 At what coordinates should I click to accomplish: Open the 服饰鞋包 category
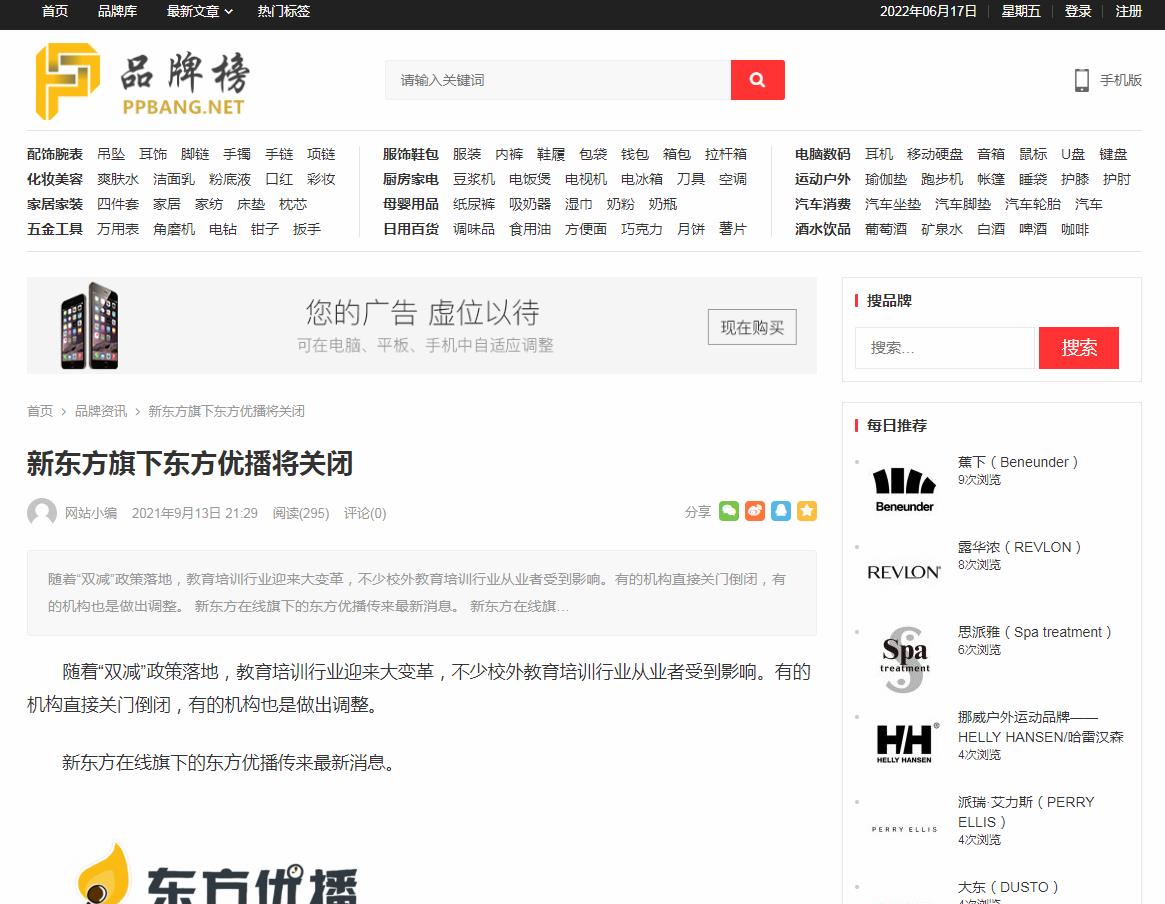411,154
